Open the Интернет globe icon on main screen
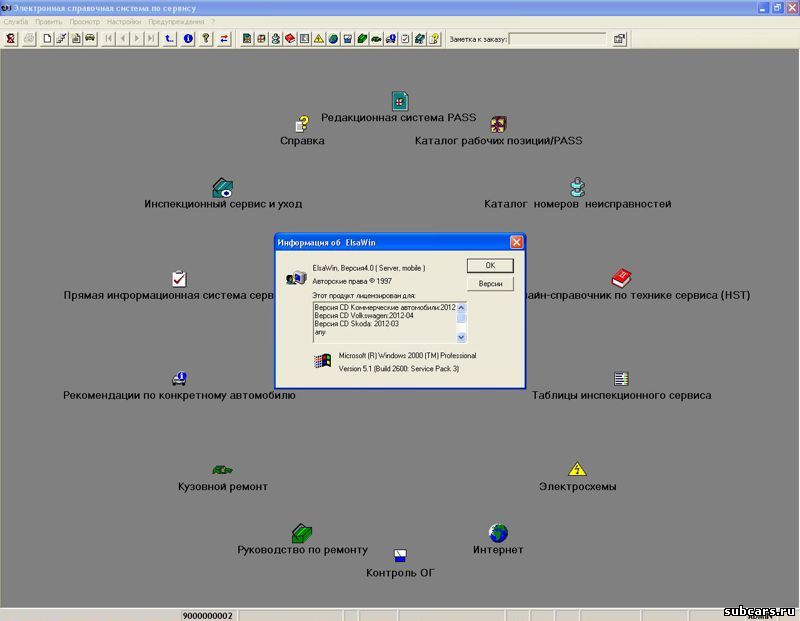The height and width of the screenshot is (621, 800). 498,533
